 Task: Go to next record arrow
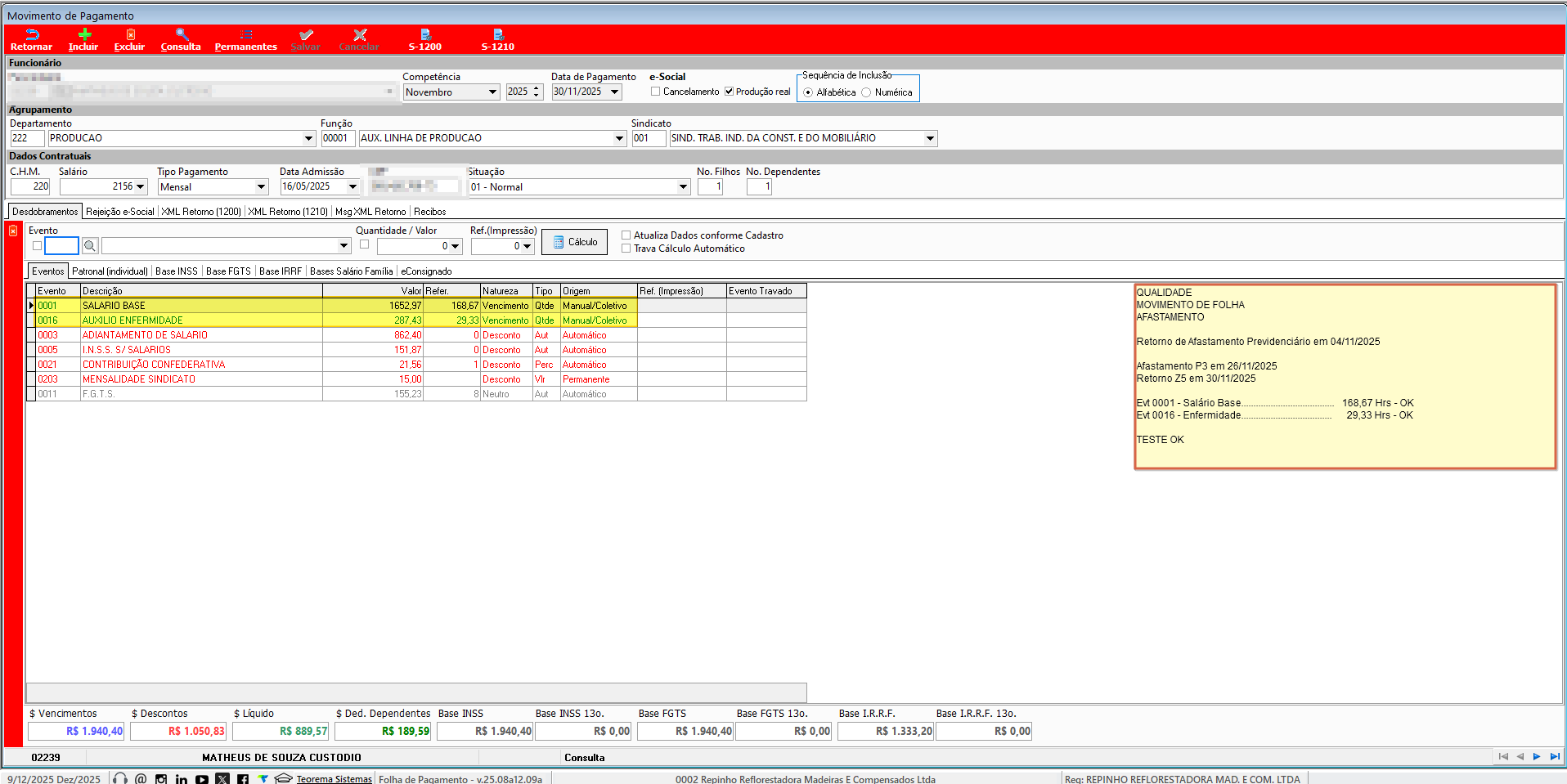[x=1537, y=757]
